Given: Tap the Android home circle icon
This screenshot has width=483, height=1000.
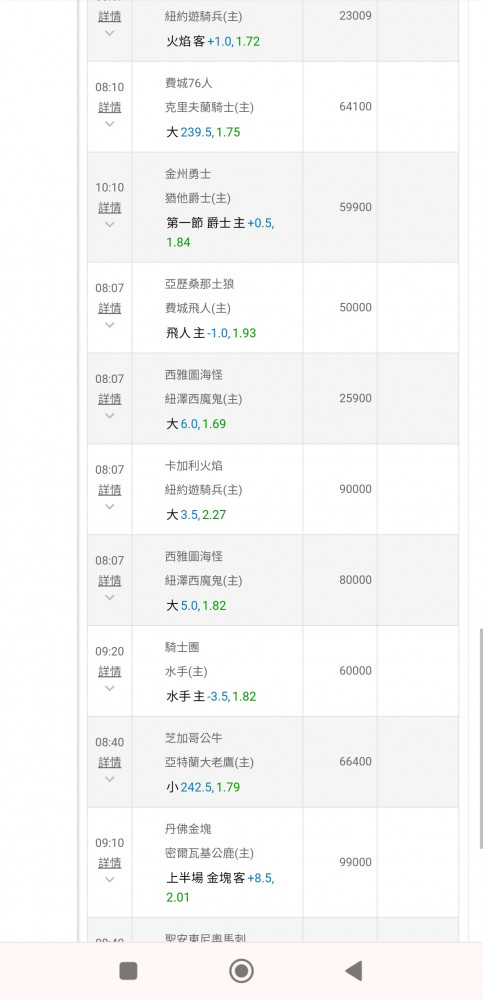Looking at the screenshot, I should [241, 971].
